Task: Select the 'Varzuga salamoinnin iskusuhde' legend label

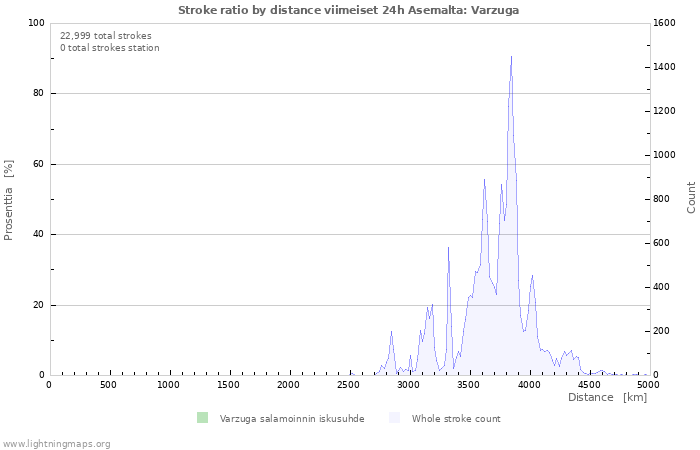Action: 291,419
